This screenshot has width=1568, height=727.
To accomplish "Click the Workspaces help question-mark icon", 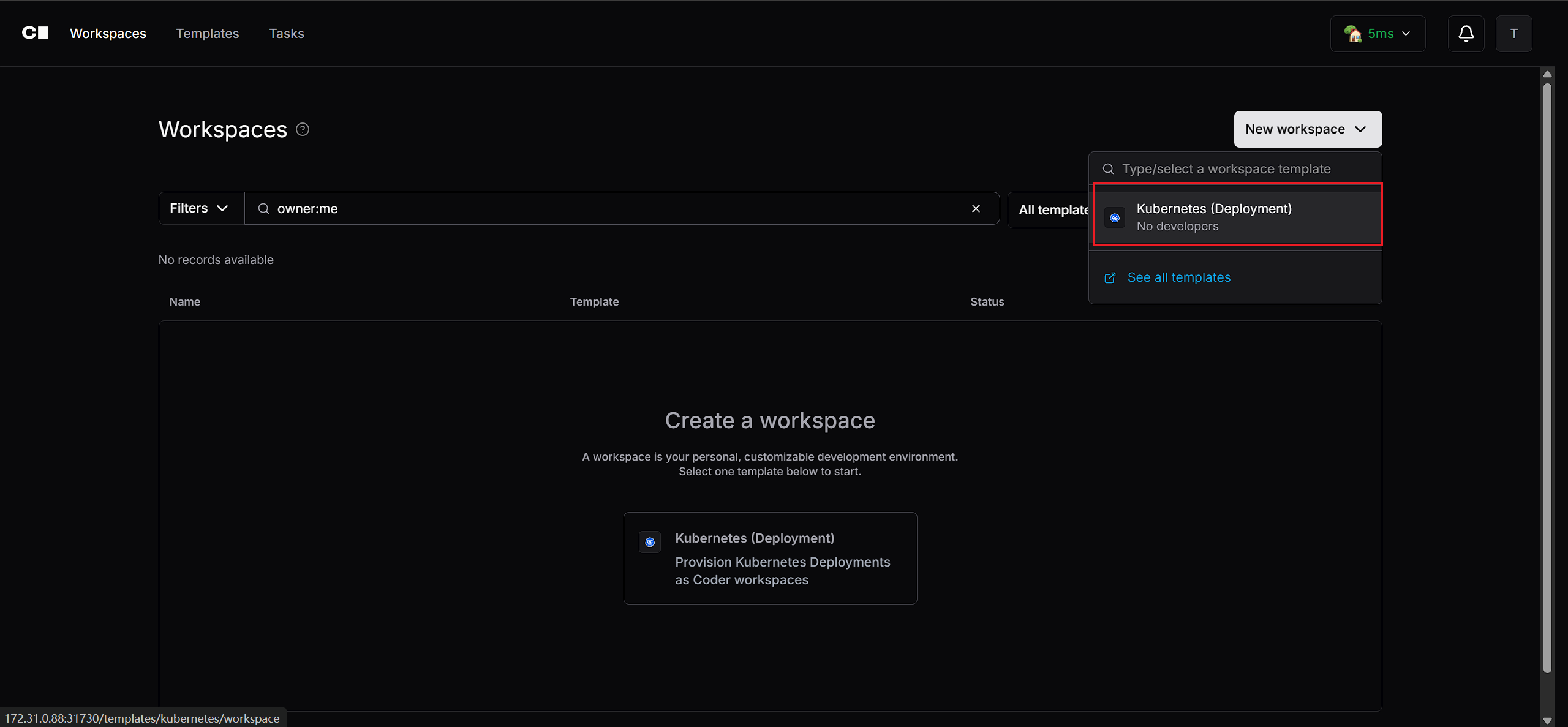I will point(303,129).
